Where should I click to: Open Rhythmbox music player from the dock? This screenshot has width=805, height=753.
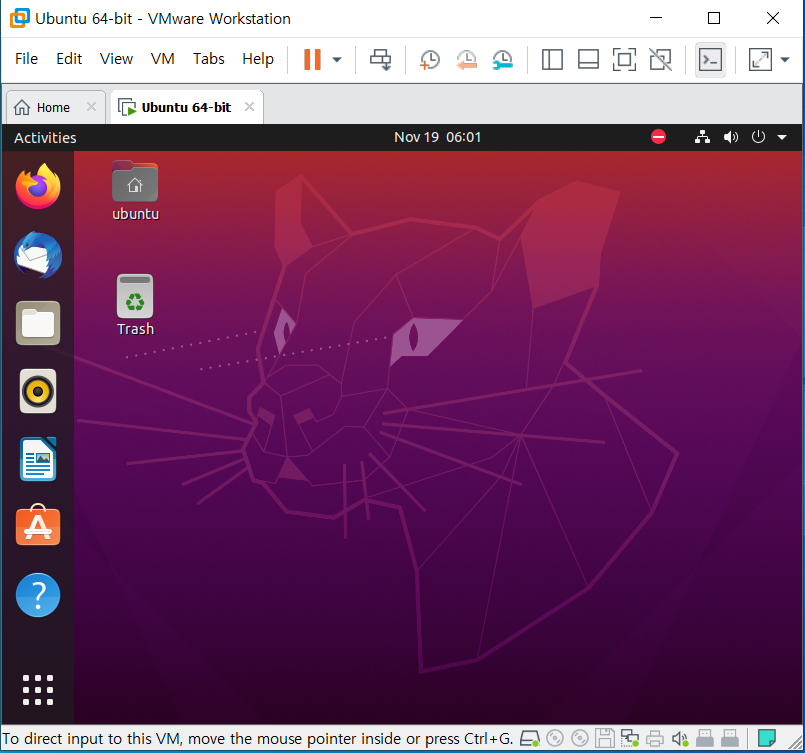[x=38, y=391]
